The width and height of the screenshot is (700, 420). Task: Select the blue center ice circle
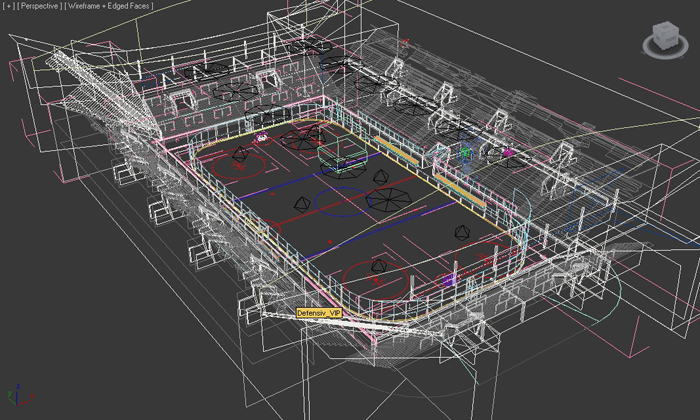(342, 202)
